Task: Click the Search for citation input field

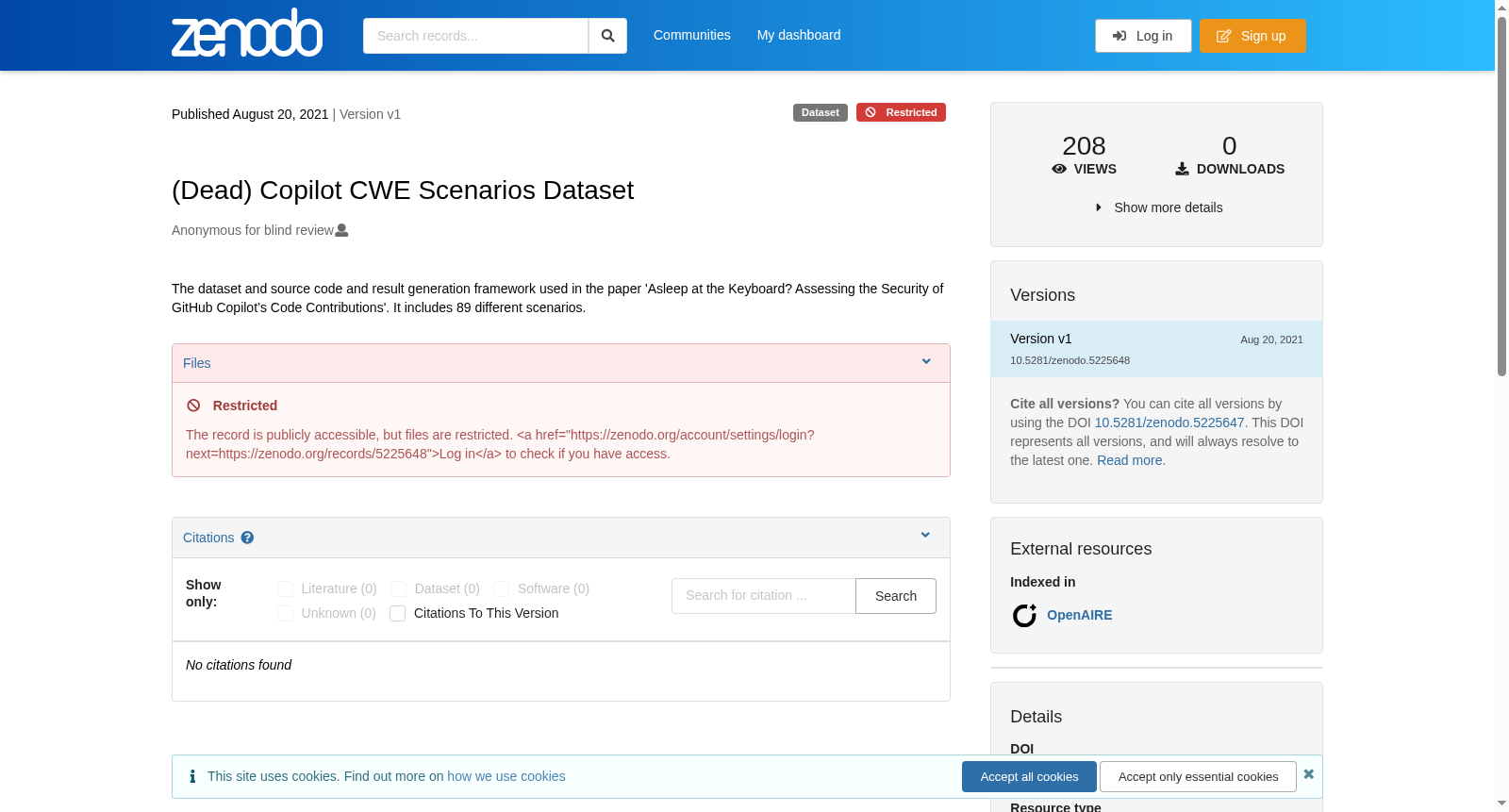Action: tap(764, 596)
